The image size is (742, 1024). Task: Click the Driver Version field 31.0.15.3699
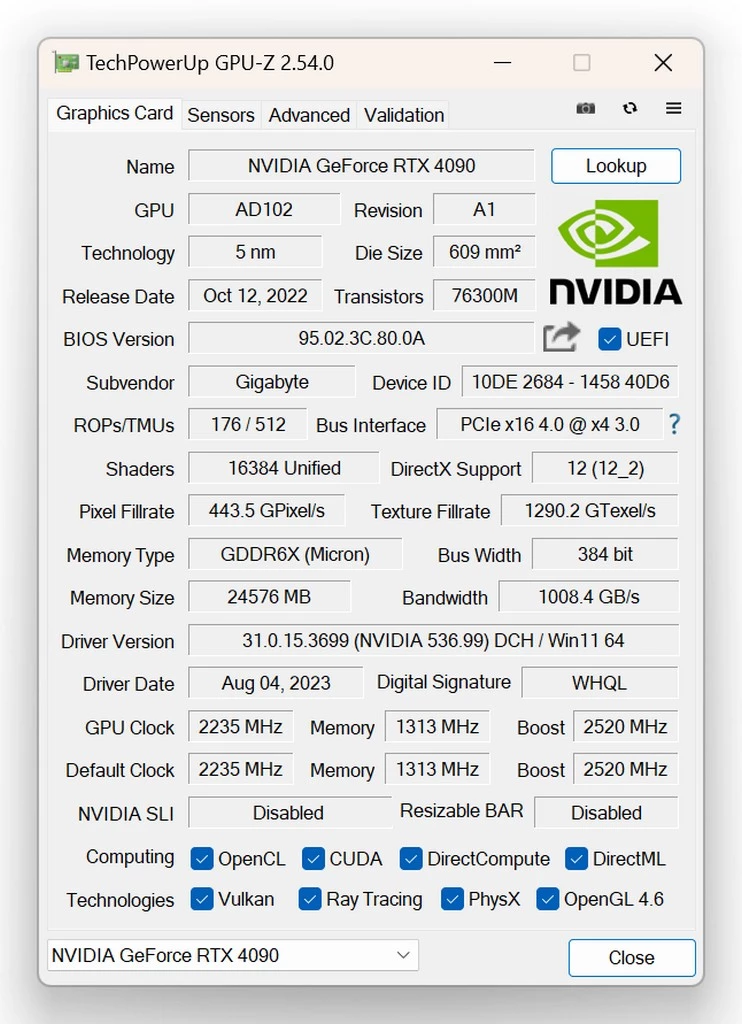tap(434, 640)
